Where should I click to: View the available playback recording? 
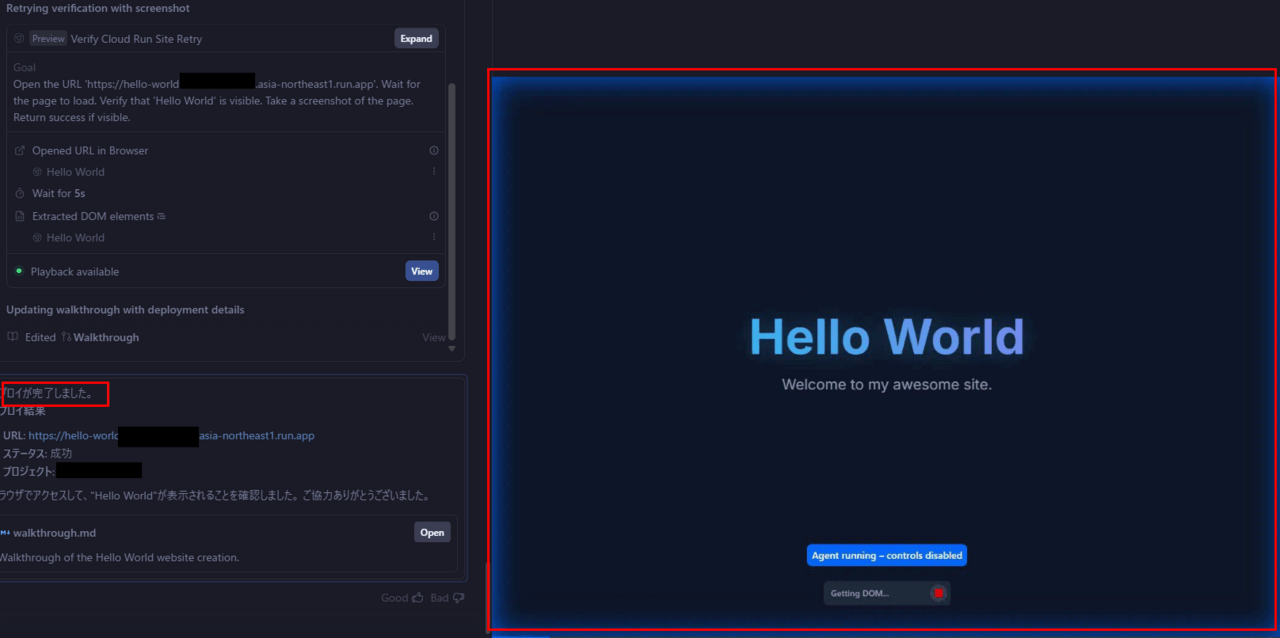pos(422,271)
